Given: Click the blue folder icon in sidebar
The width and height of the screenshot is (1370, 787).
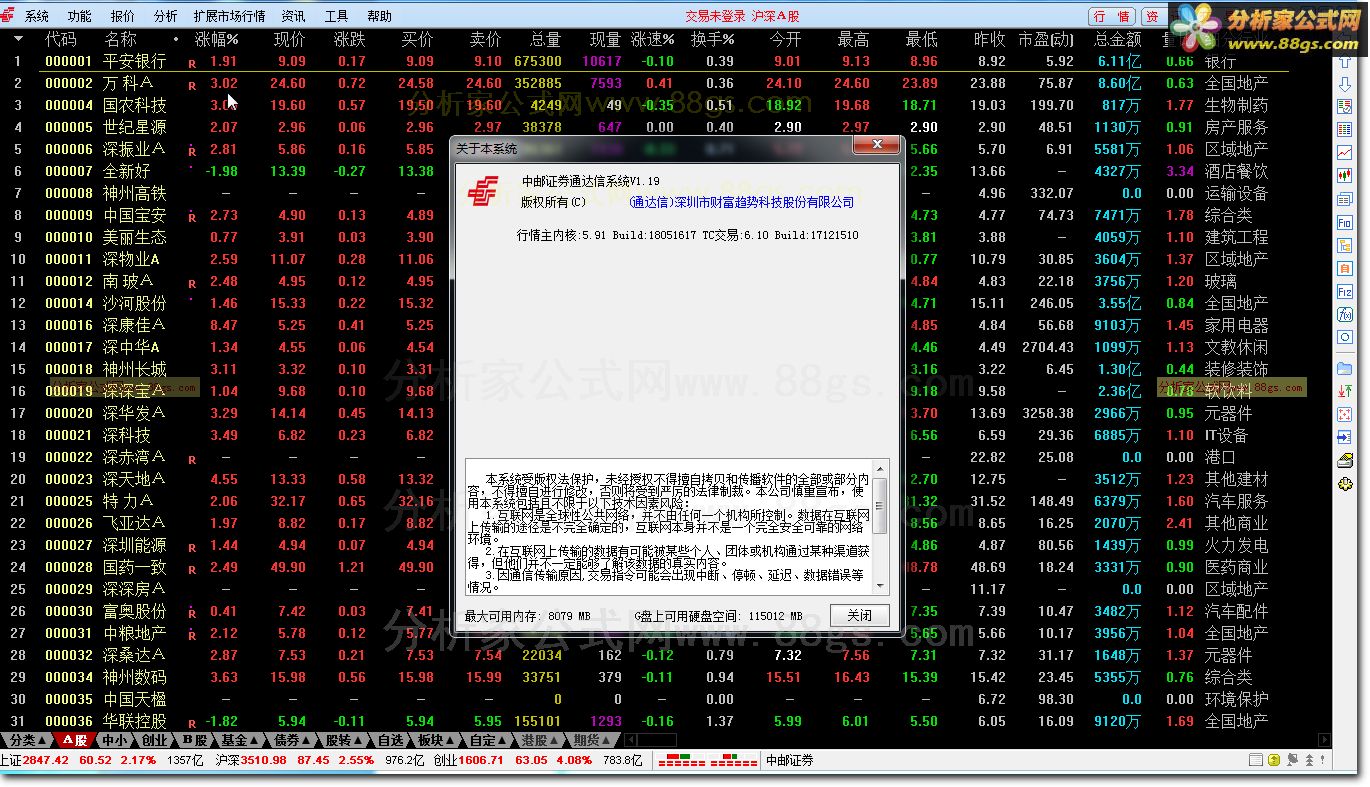Looking at the screenshot, I should coord(1344,367).
